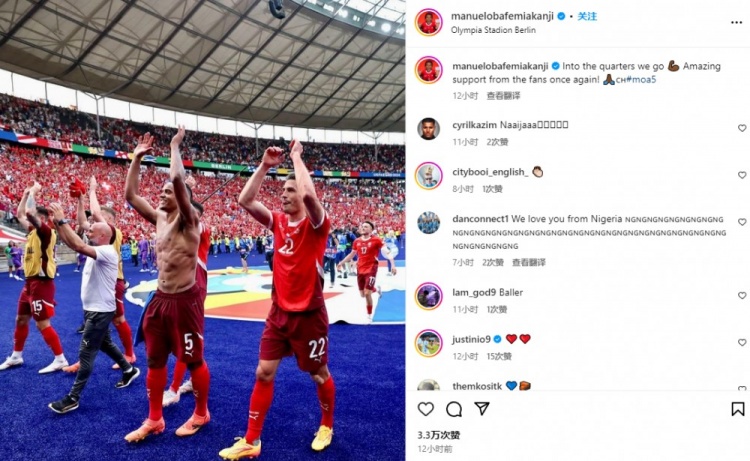Viewport: 750px width, 461px height.
Task: Open the comment bubble icon
Action: (x=454, y=409)
